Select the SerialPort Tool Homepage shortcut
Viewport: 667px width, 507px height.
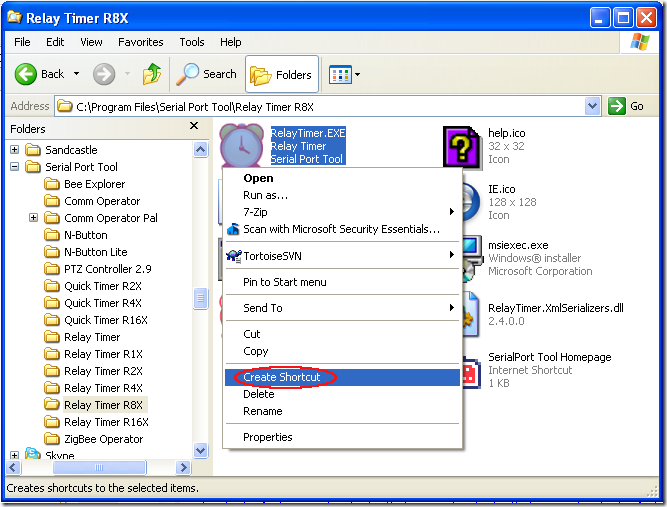click(550, 357)
